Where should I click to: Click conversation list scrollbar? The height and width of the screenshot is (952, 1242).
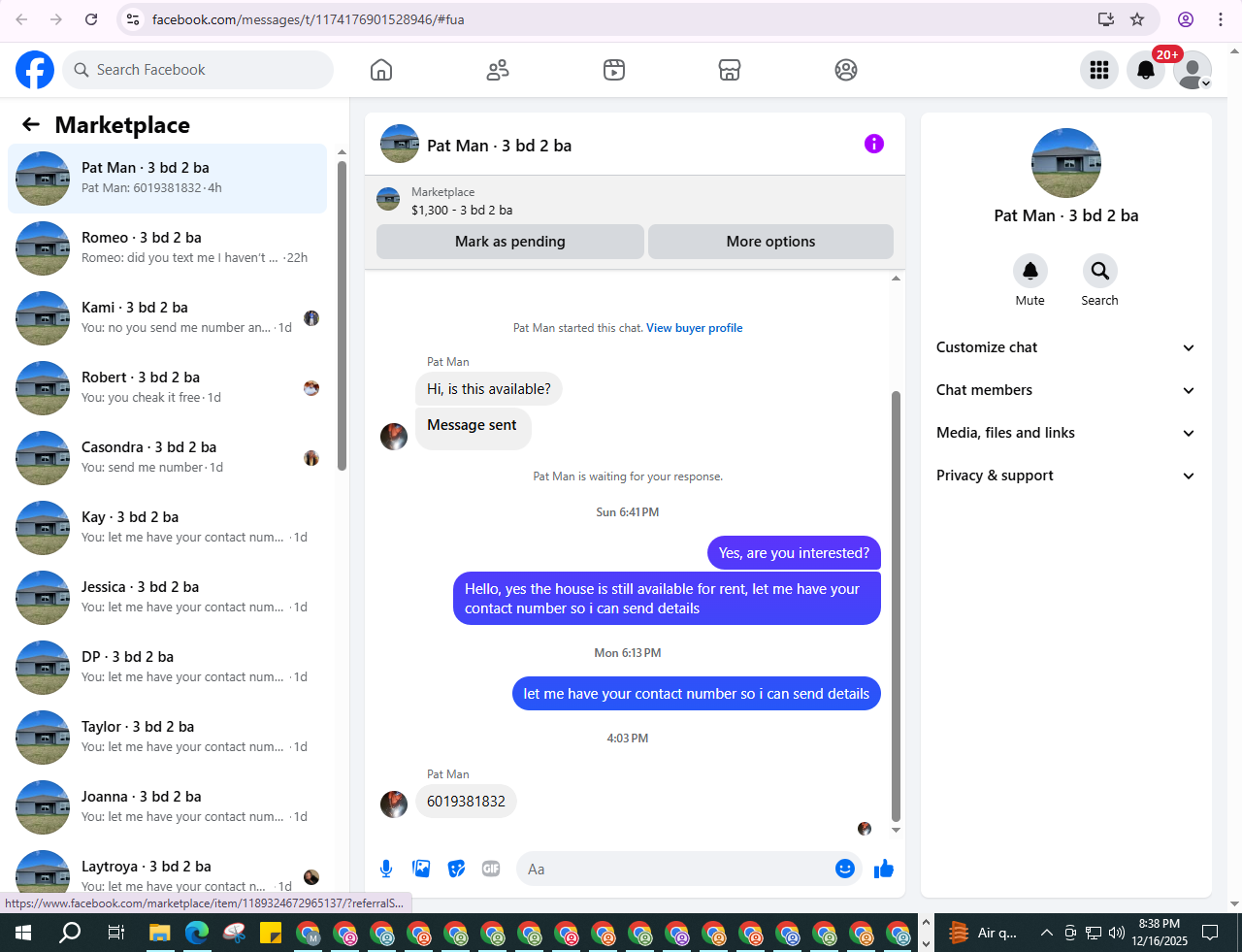342,315
